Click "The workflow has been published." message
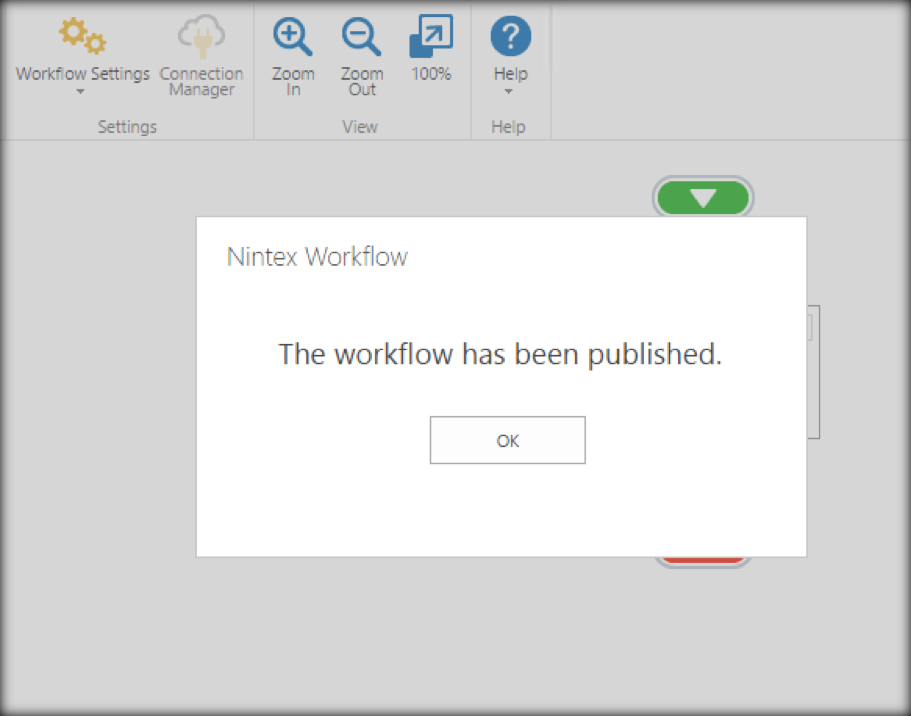 500,354
